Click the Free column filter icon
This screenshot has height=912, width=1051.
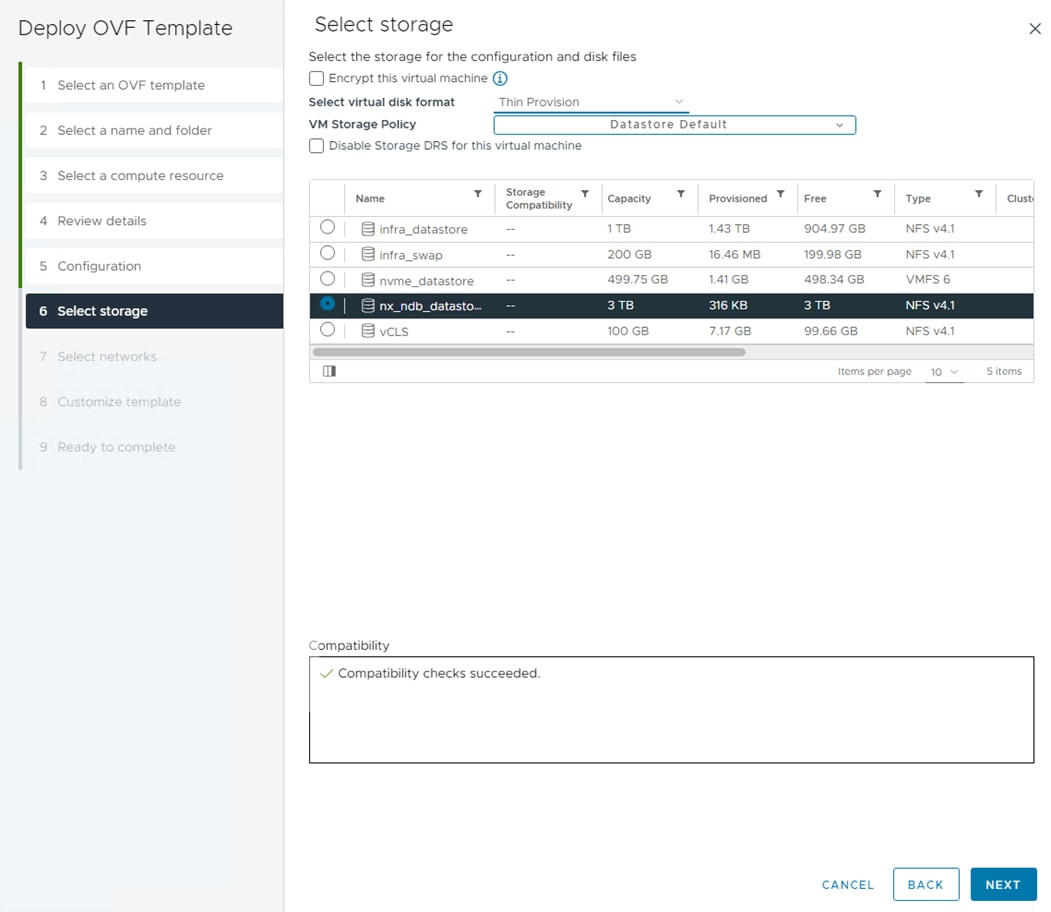877,194
